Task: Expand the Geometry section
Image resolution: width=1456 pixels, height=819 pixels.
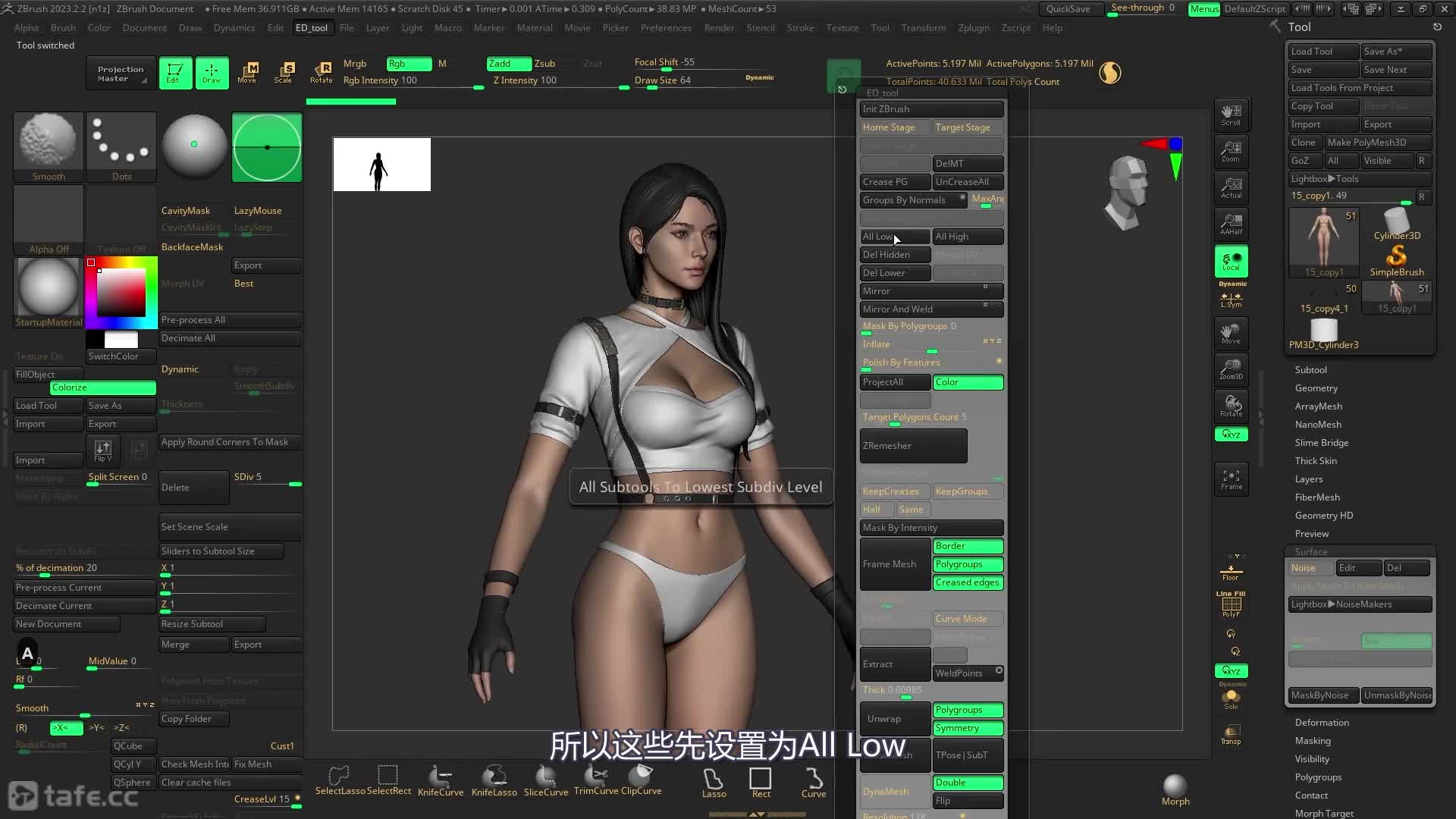Action: (x=1316, y=388)
